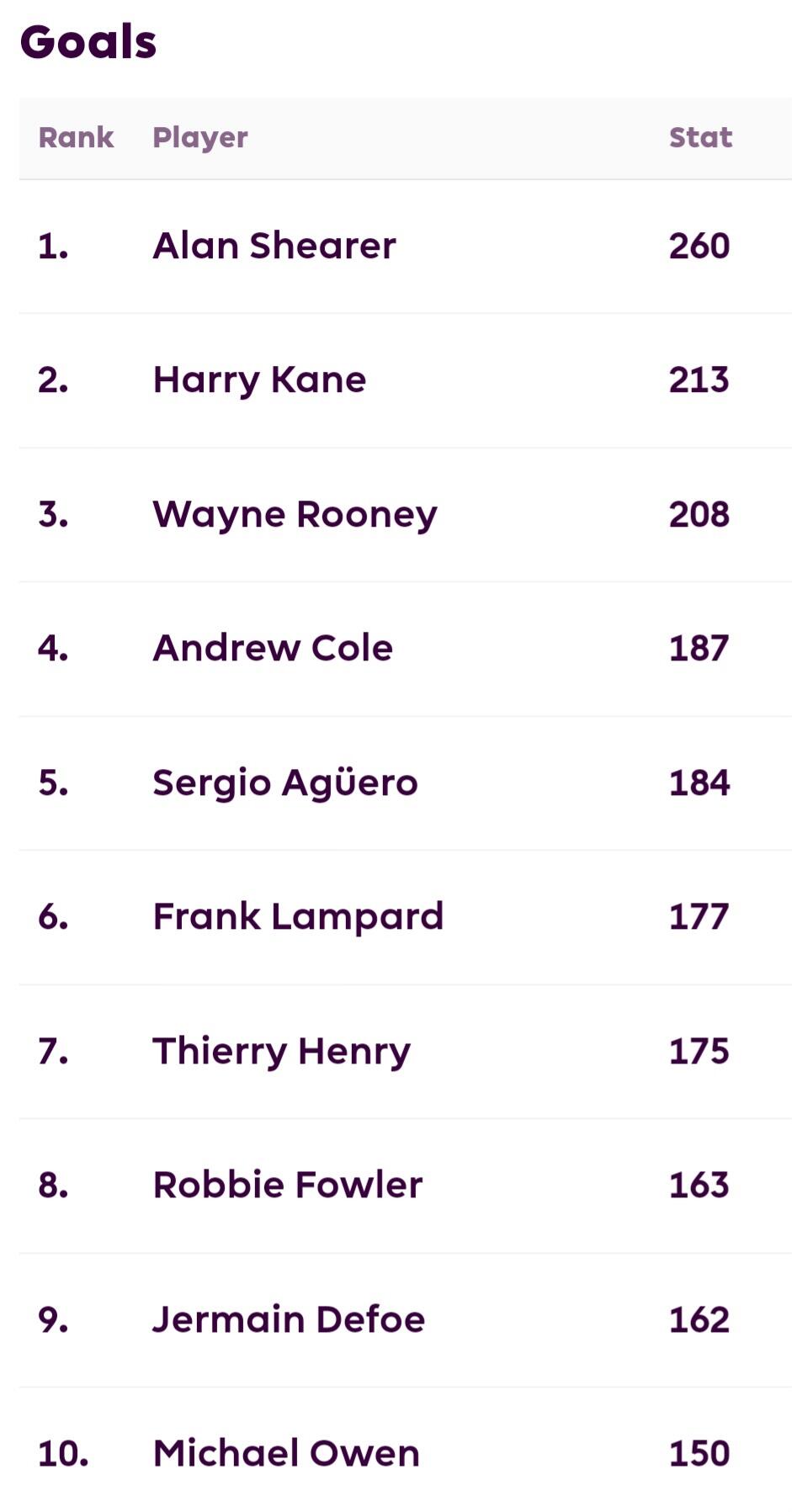Screen dimensions: 792x1512
Task: Open Jermain Defoe's player page
Action: 288,1319
